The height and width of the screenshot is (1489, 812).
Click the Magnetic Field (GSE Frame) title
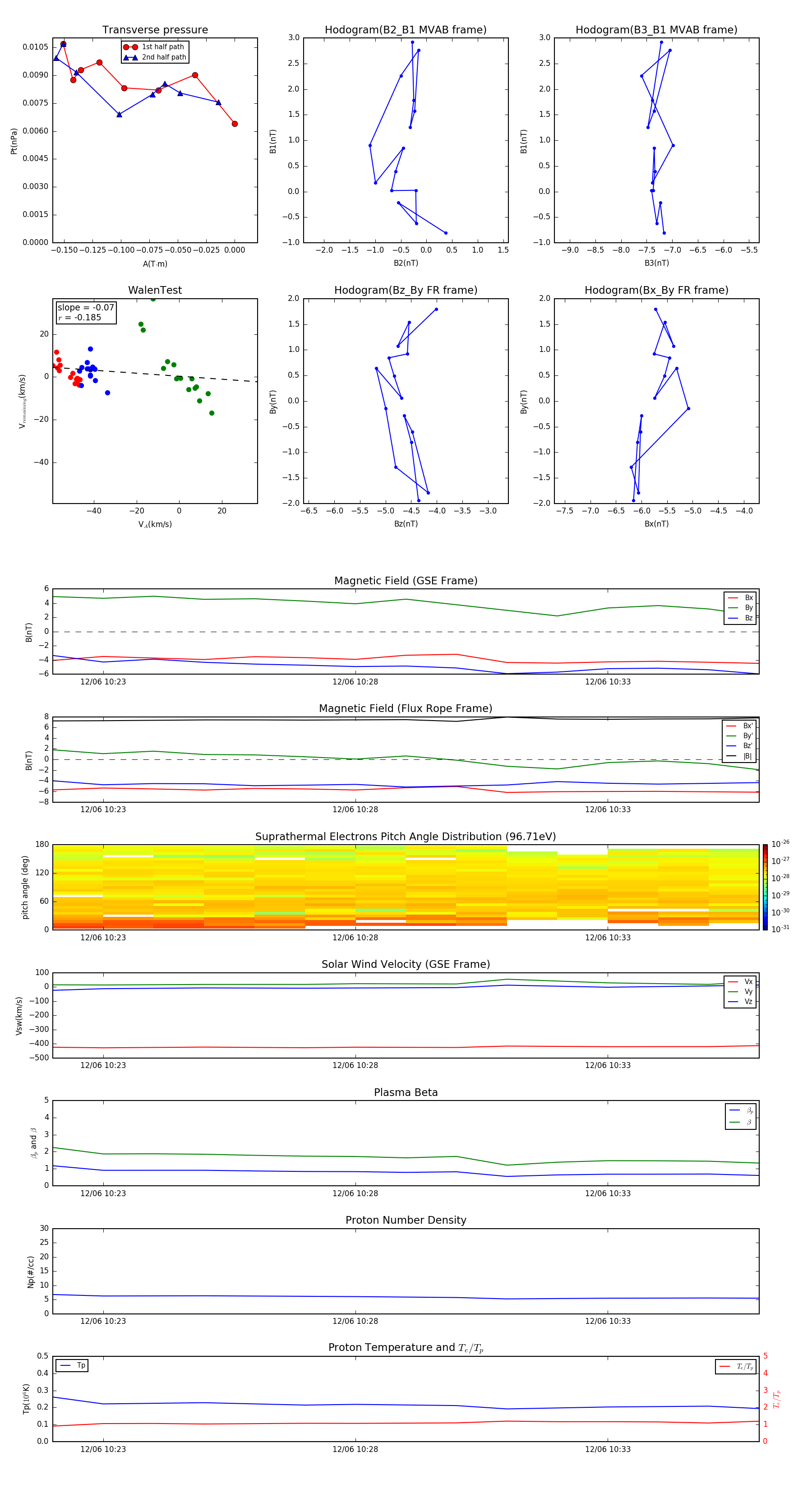(405, 581)
